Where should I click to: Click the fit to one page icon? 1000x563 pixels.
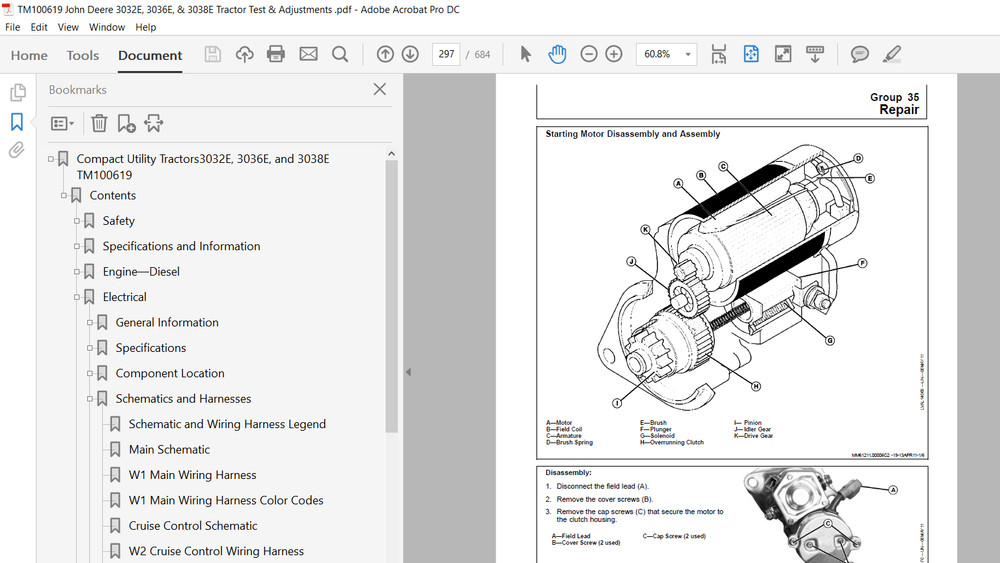click(751, 54)
